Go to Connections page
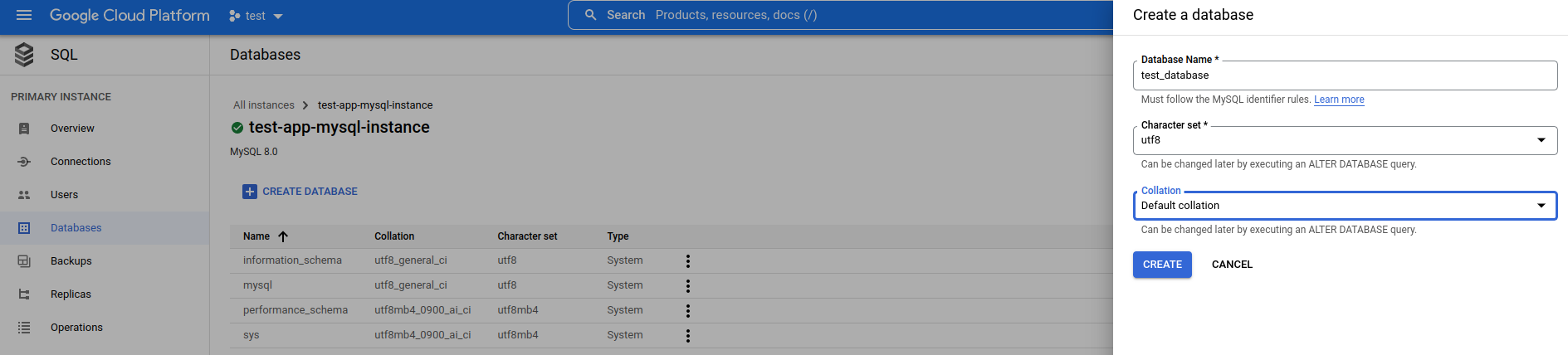The height and width of the screenshot is (355, 1568). click(x=81, y=162)
